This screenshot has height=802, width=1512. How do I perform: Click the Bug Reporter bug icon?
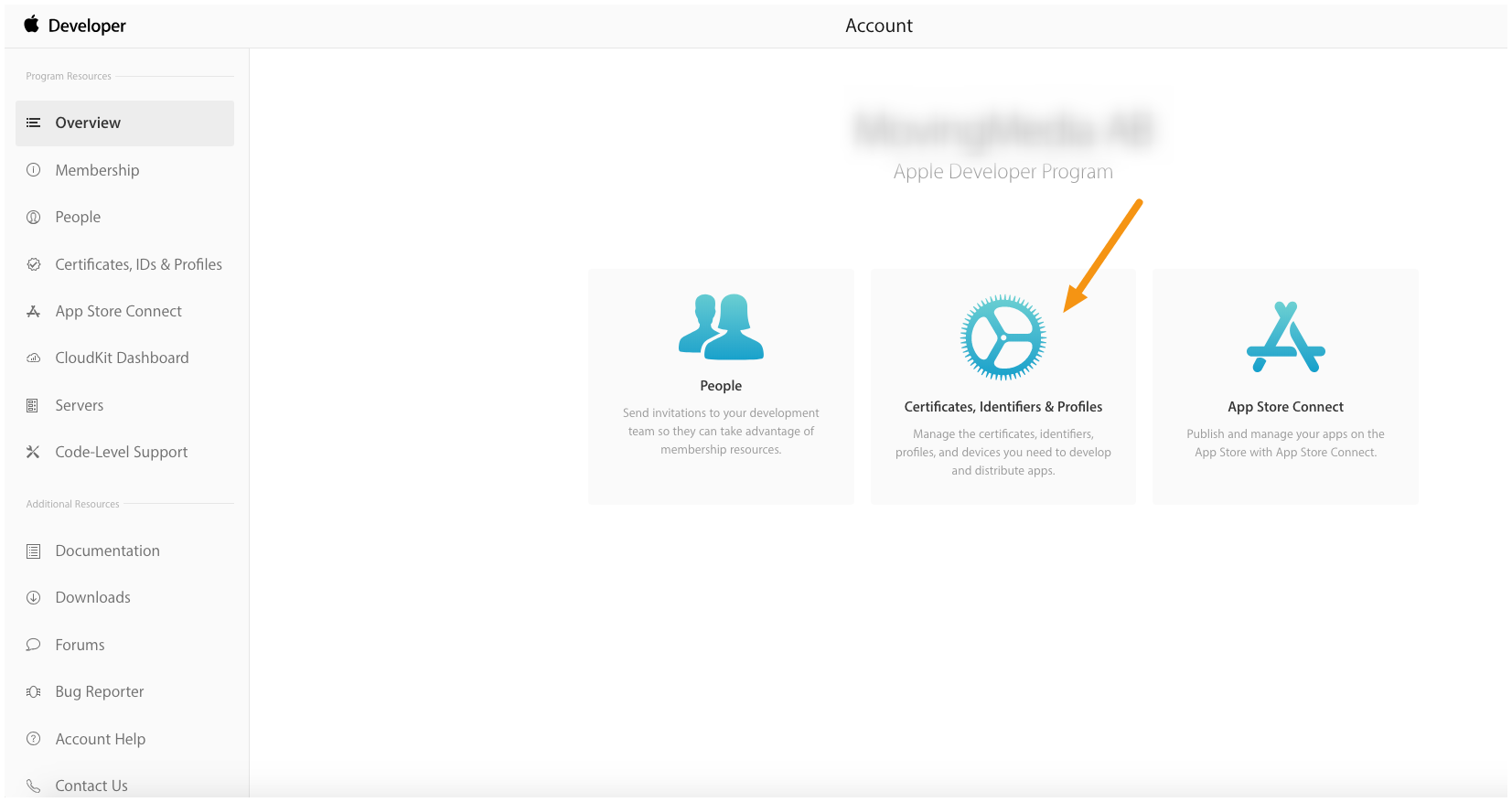pos(33,691)
